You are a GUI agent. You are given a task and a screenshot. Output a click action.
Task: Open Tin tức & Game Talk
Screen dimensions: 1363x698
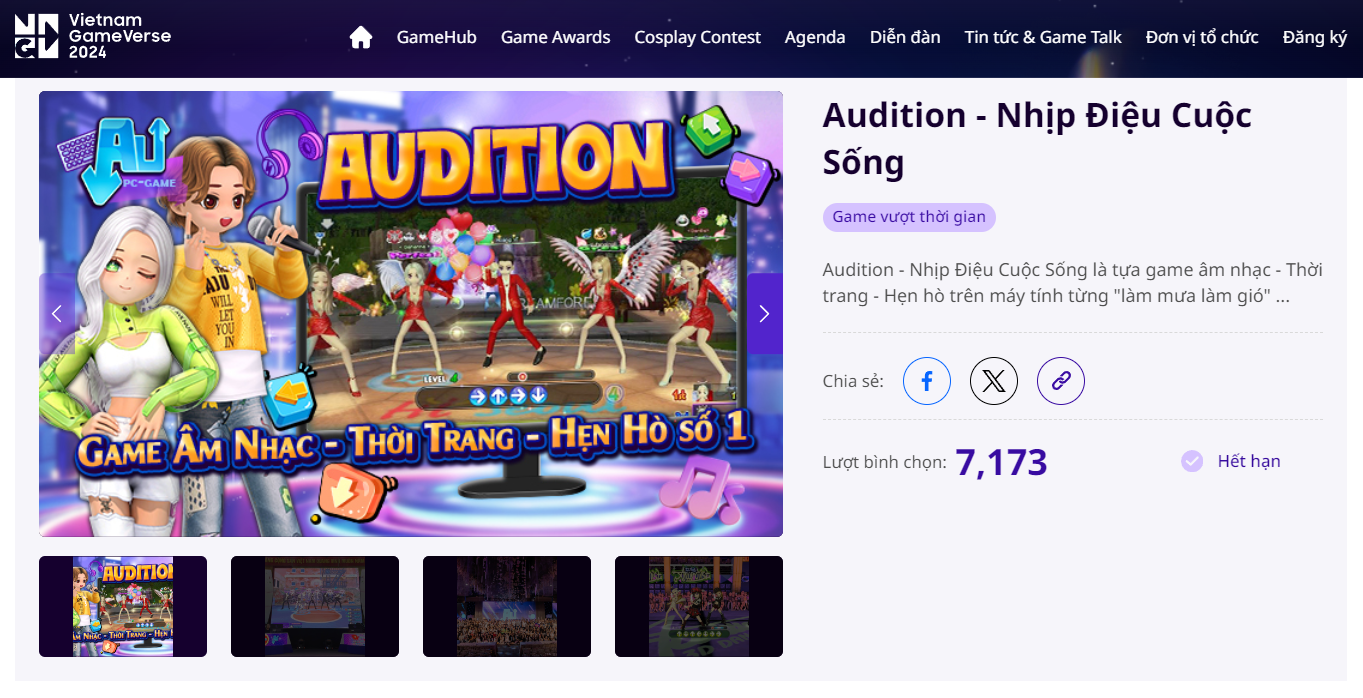(1043, 37)
